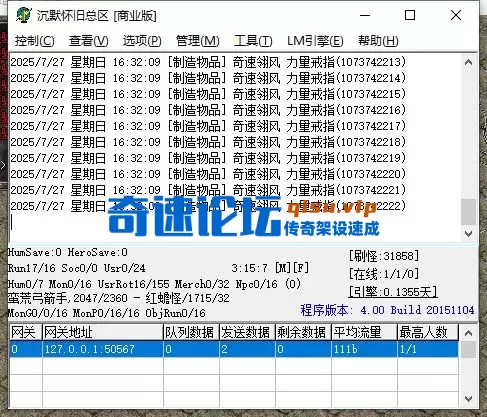The width and height of the screenshot is (487, 417).
Task: Open the 控制(C) menu
Action: (35, 41)
